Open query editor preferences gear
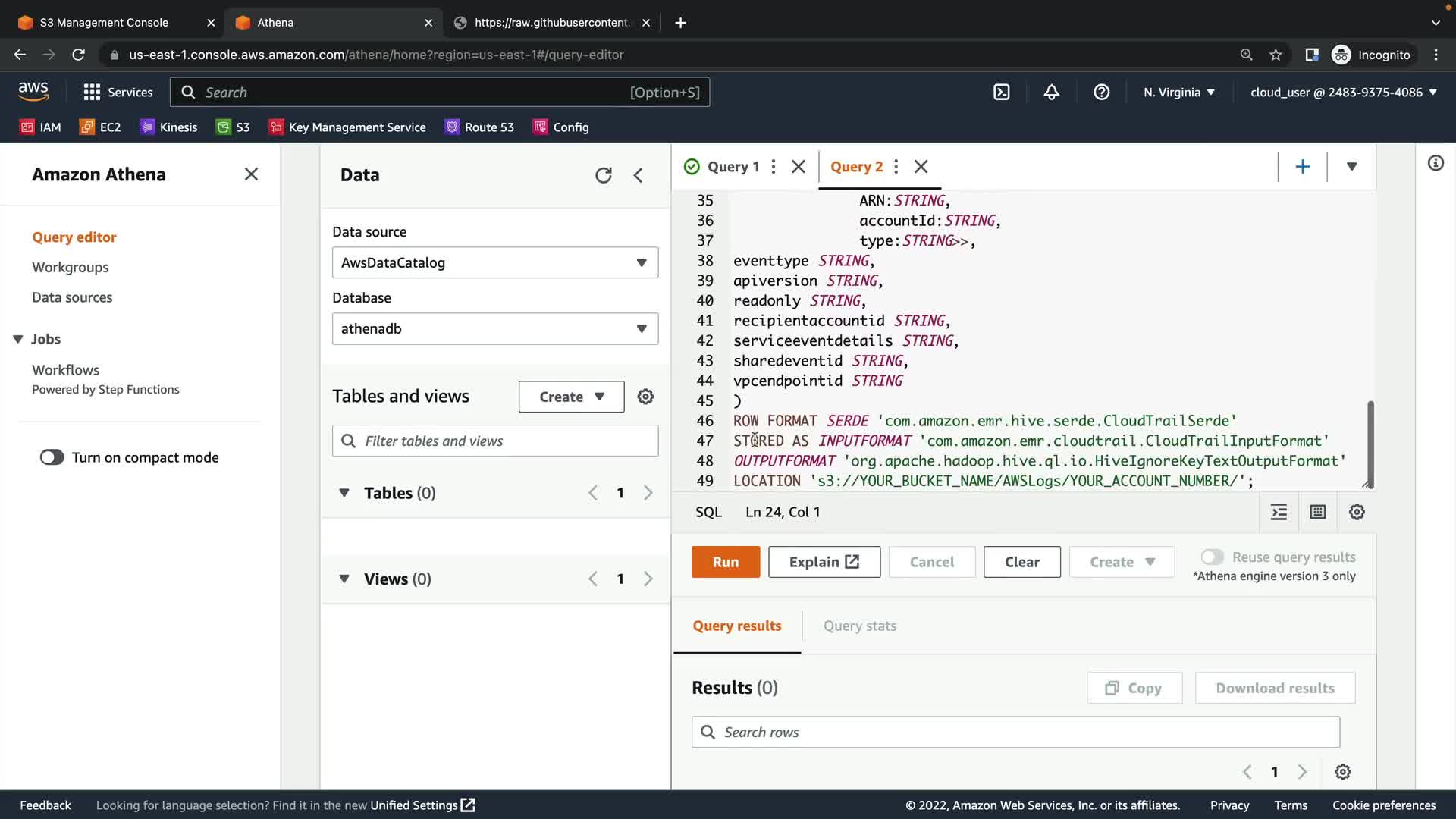The width and height of the screenshot is (1456, 819). [1357, 512]
